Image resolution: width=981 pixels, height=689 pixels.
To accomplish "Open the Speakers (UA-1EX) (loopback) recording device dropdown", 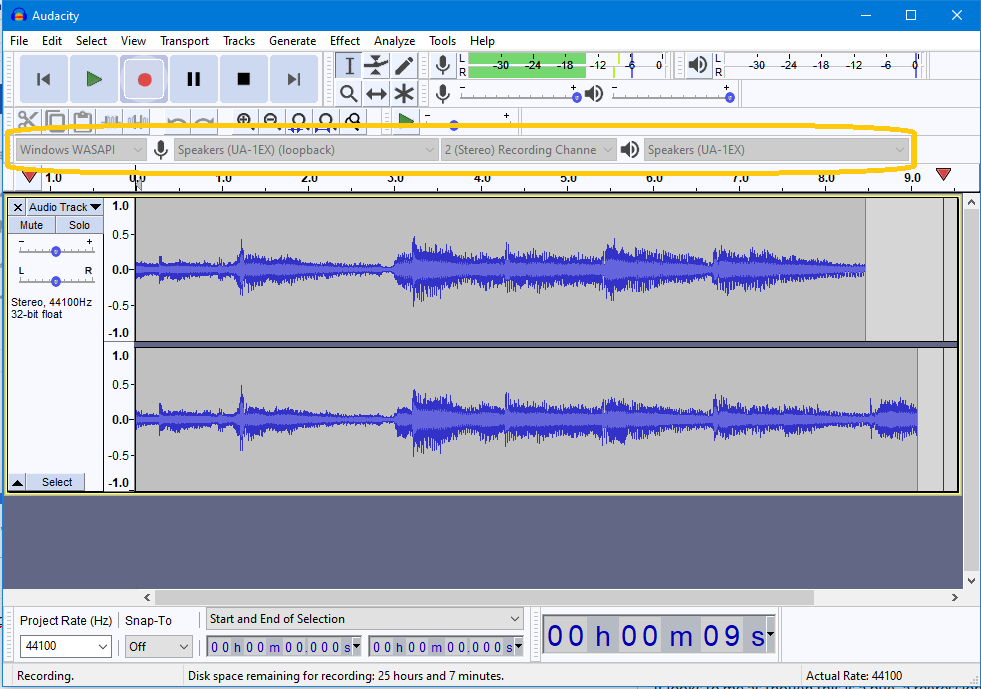I will point(305,150).
